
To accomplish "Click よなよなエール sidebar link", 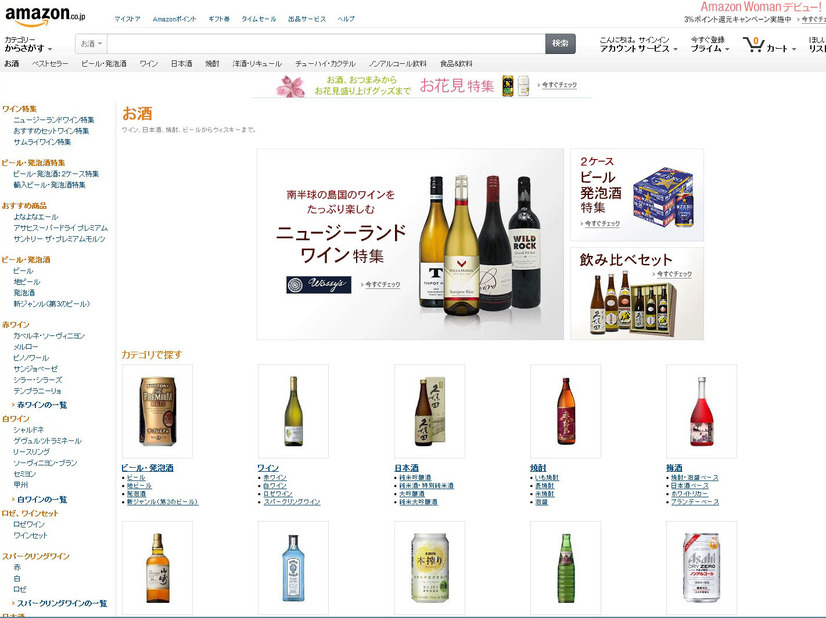I will pyautogui.click(x=36, y=217).
